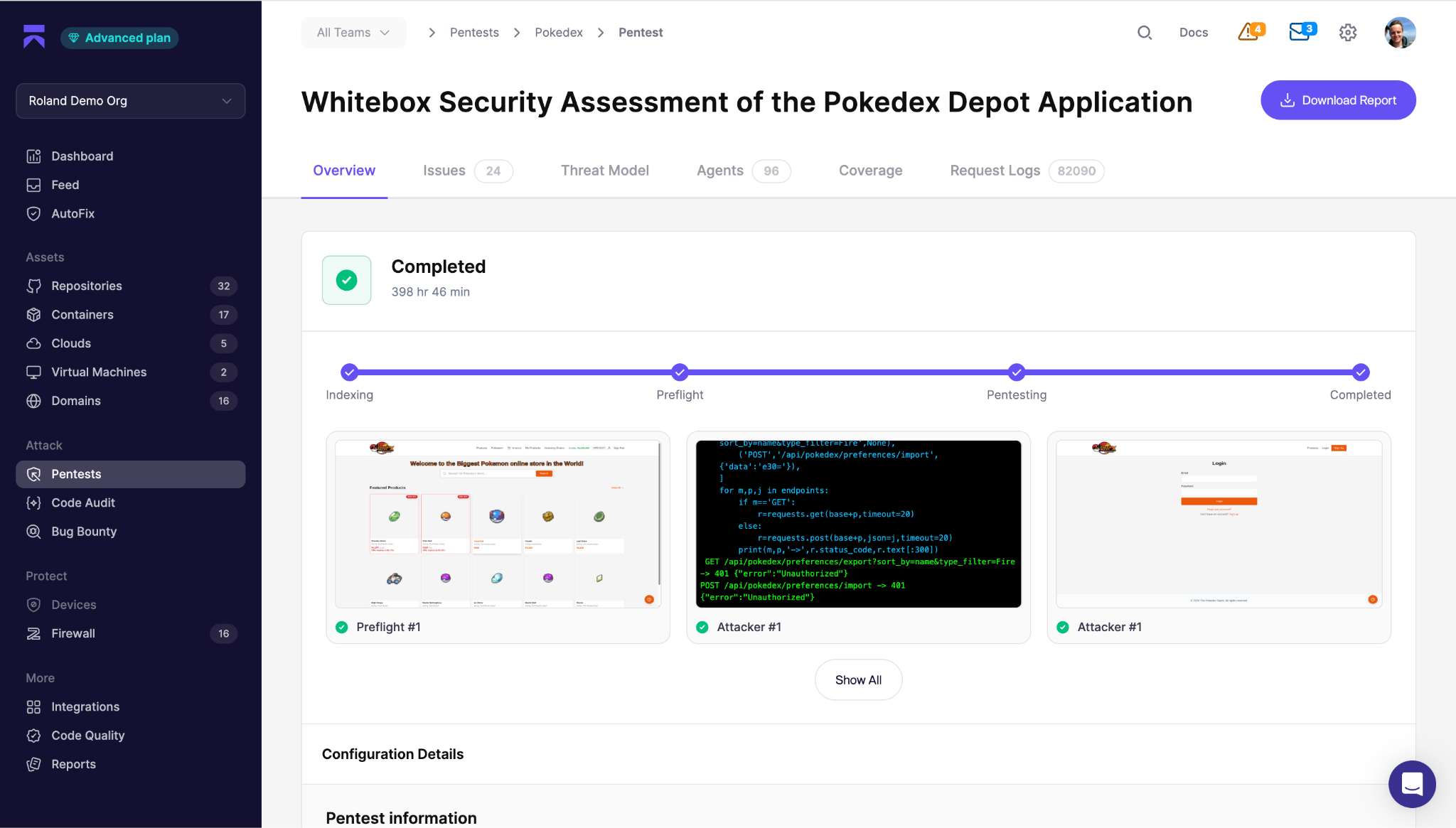This screenshot has height=828, width=1456.
Task: Click the Clouds icon in sidebar
Action: tap(33, 343)
